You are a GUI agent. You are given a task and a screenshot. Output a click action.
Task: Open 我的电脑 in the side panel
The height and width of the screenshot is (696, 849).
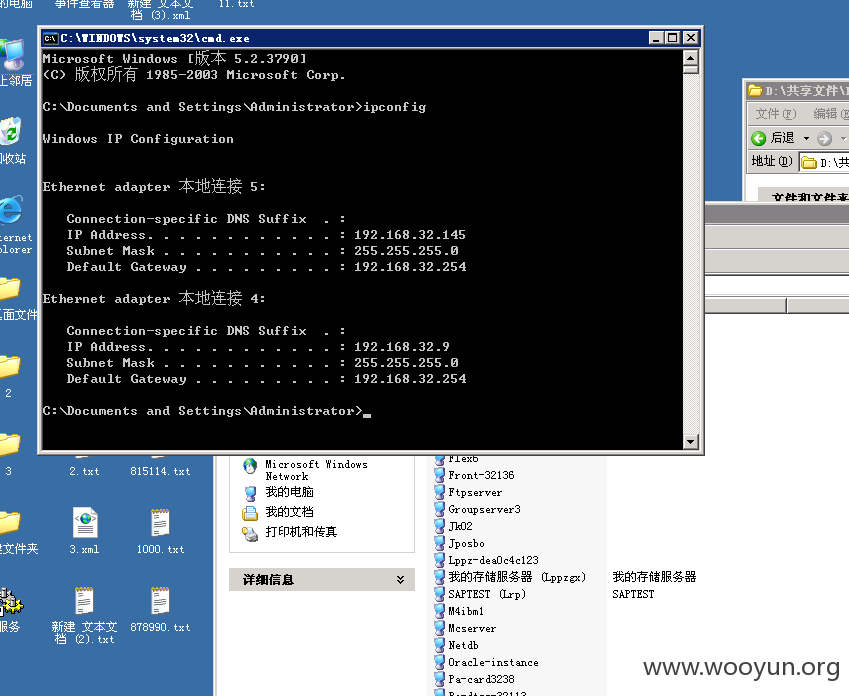point(289,492)
